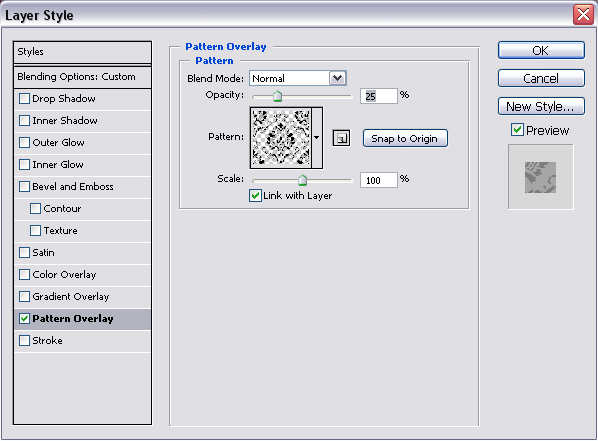Expand the Blend Mode dropdown
The width and height of the screenshot is (598, 441).
tap(337, 78)
